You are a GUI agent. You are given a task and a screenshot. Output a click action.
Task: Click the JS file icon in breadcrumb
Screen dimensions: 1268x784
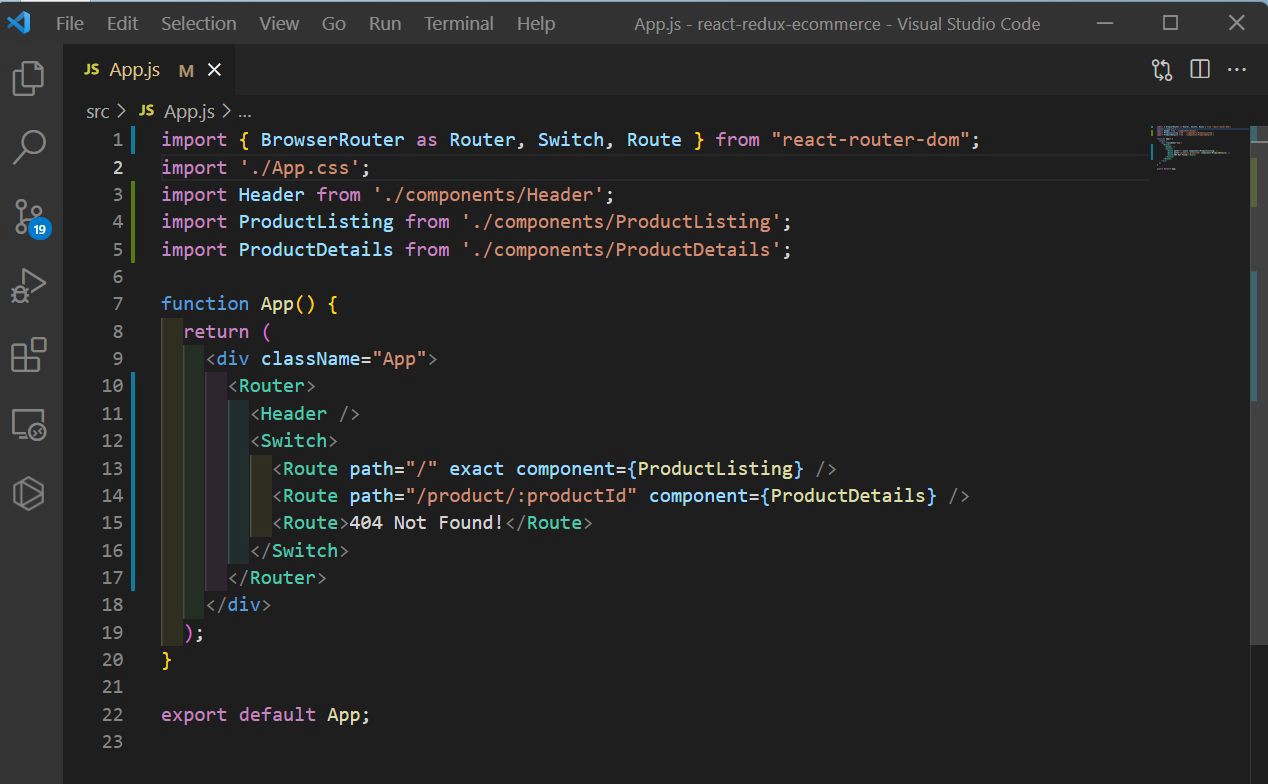coord(148,111)
